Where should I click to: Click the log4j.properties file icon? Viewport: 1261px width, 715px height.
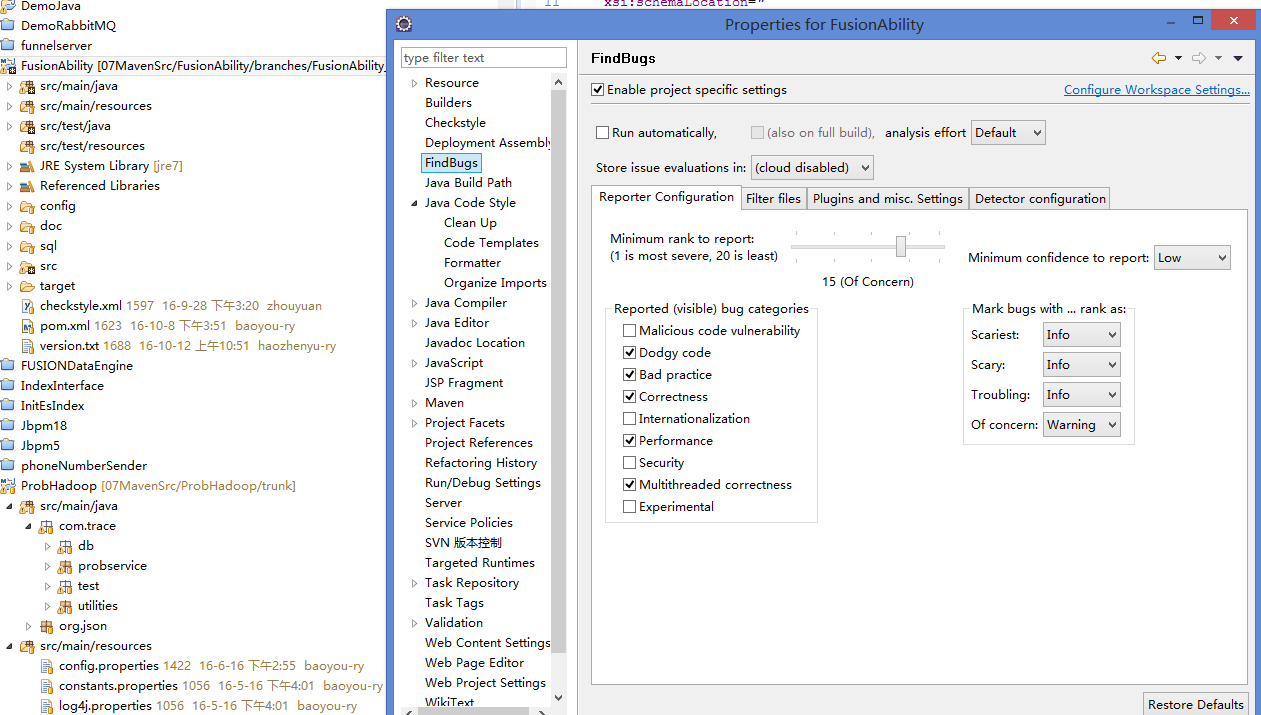pyautogui.click(x=47, y=706)
